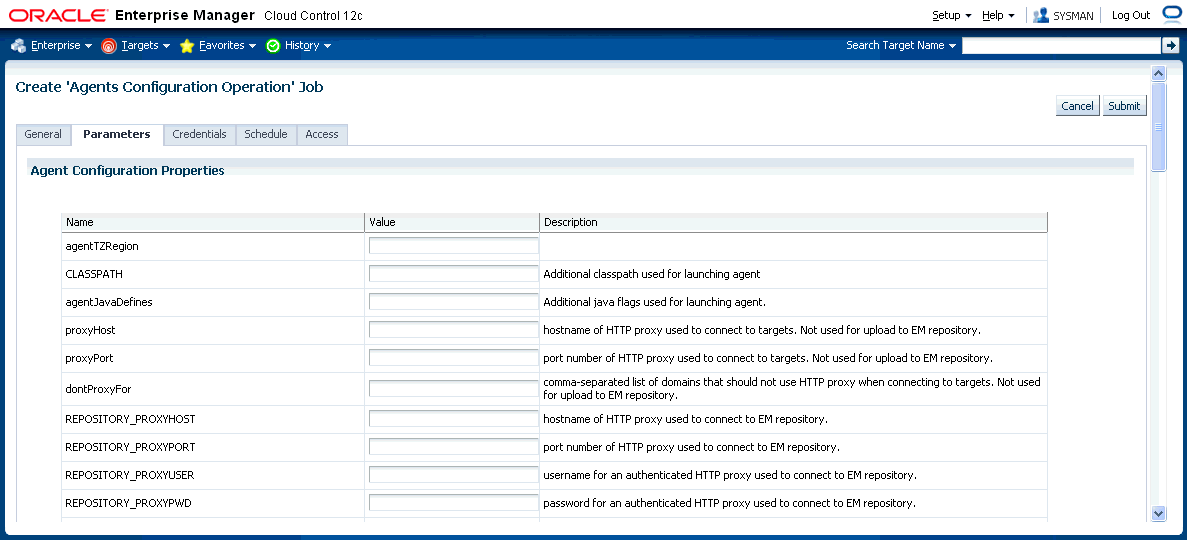Open the History menu
Image resolution: width=1187 pixels, height=540 pixels.
click(x=308, y=45)
